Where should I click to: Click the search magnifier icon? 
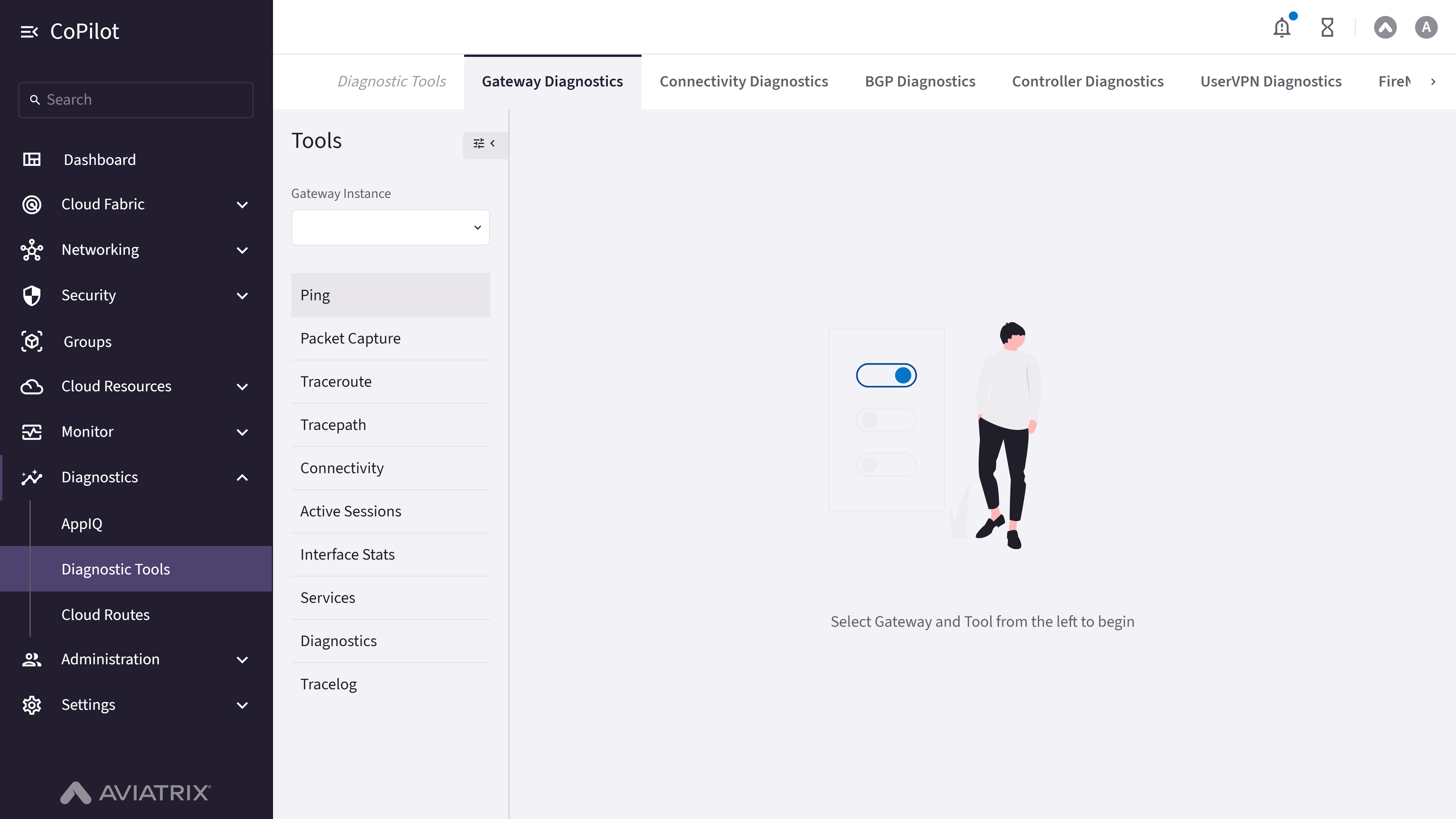(35, 100)
